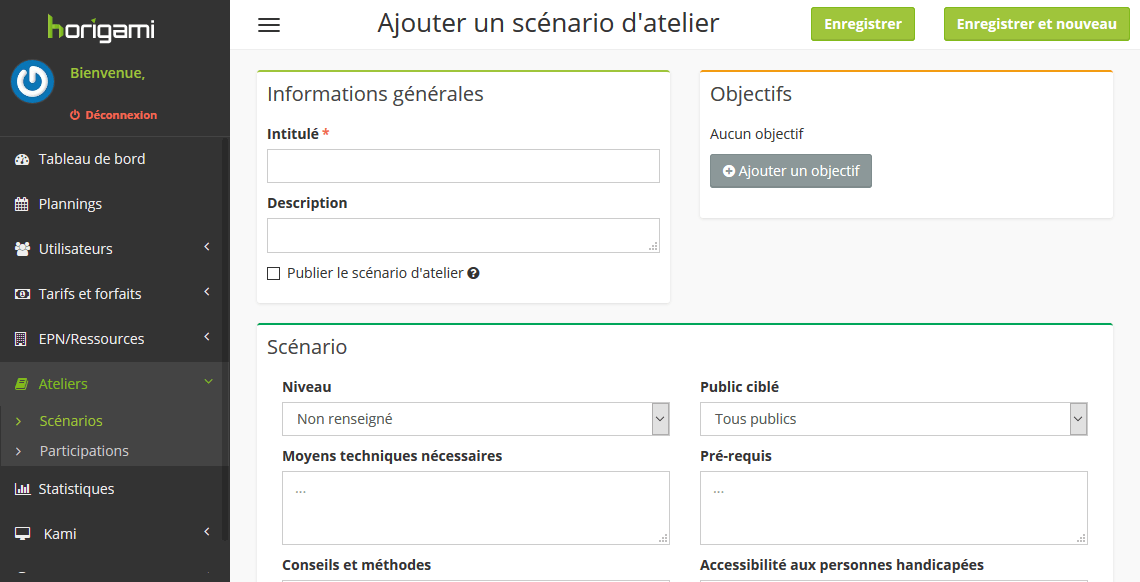This screenshot has width=1140, height=582.
Task: Open the Participations submenu item
Action: coord(84,451)
